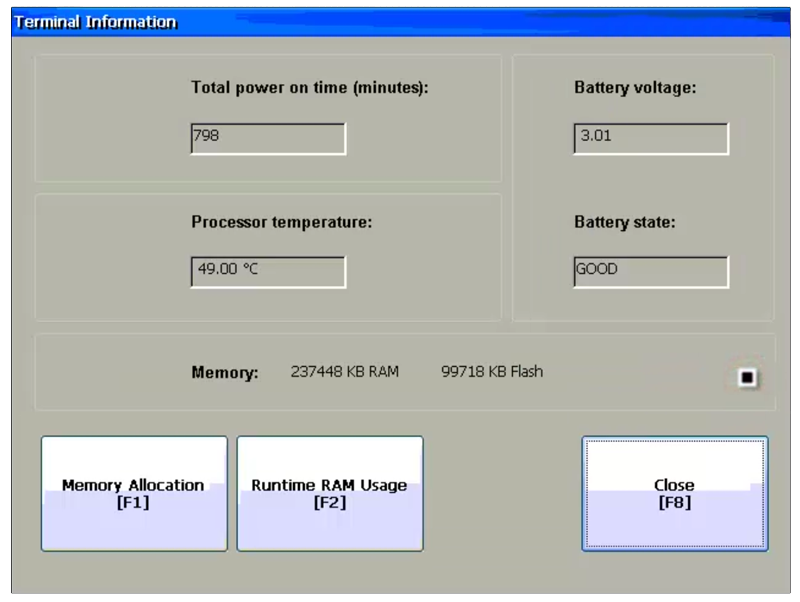Screen dimensions: 800x602
Task: Click the Battery voltage value 3.01
Action: [x=650, y=138]
